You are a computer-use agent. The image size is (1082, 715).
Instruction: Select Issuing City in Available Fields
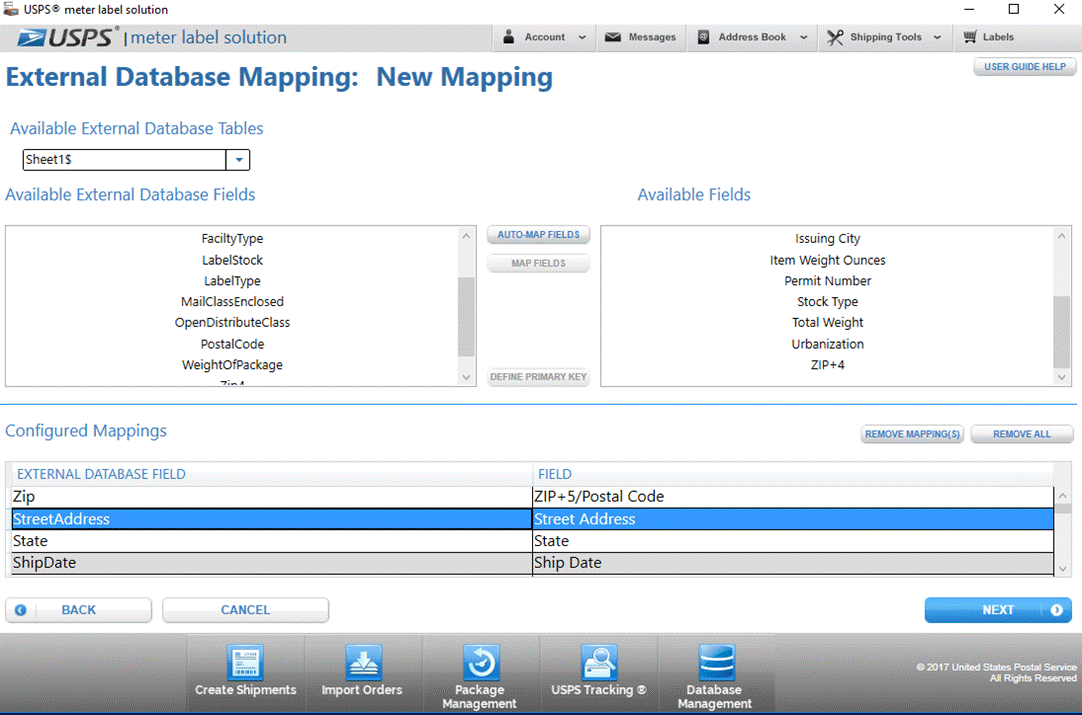click(827, 238)
